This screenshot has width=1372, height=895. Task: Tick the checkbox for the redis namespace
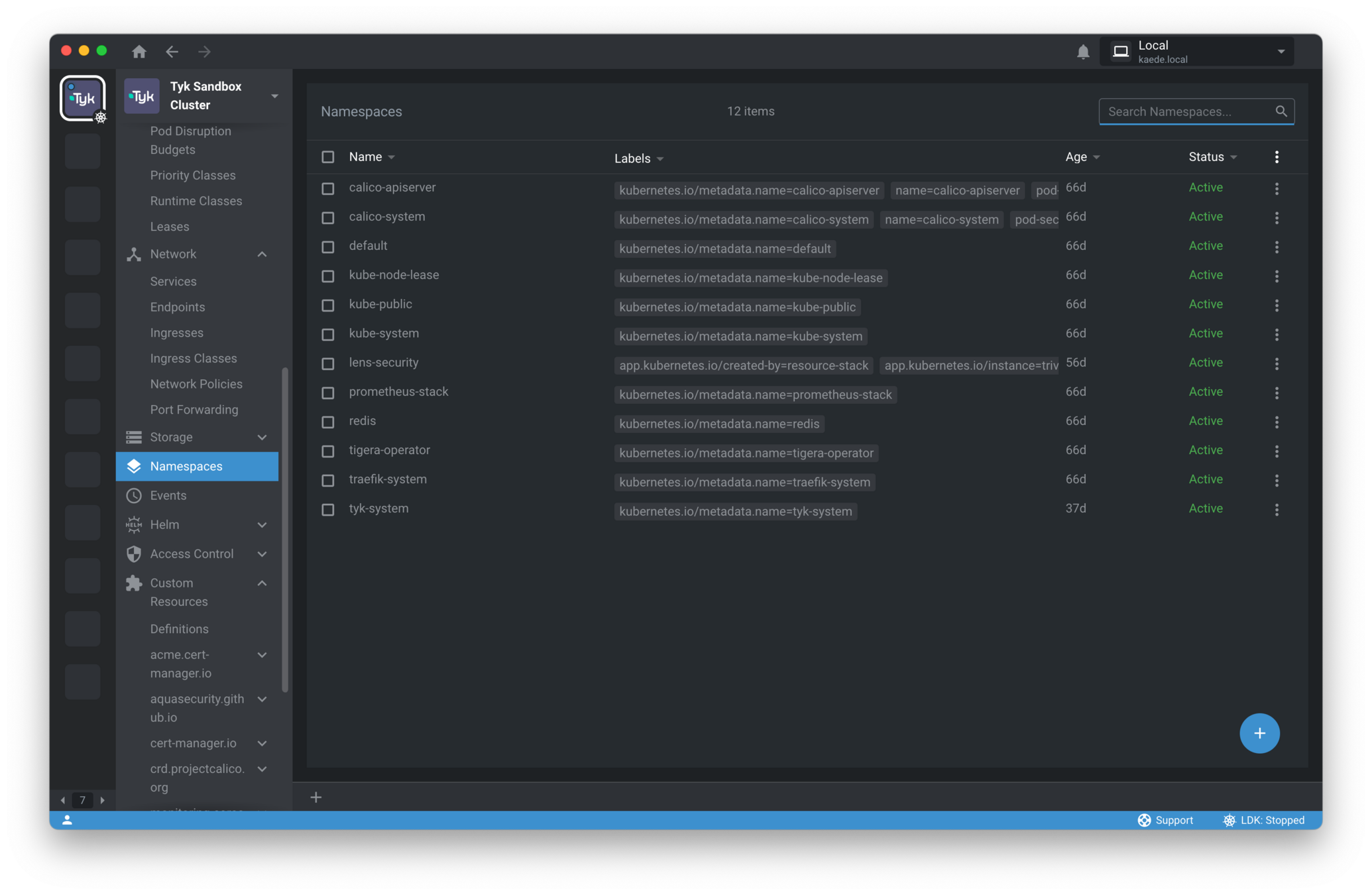[327, 422]
